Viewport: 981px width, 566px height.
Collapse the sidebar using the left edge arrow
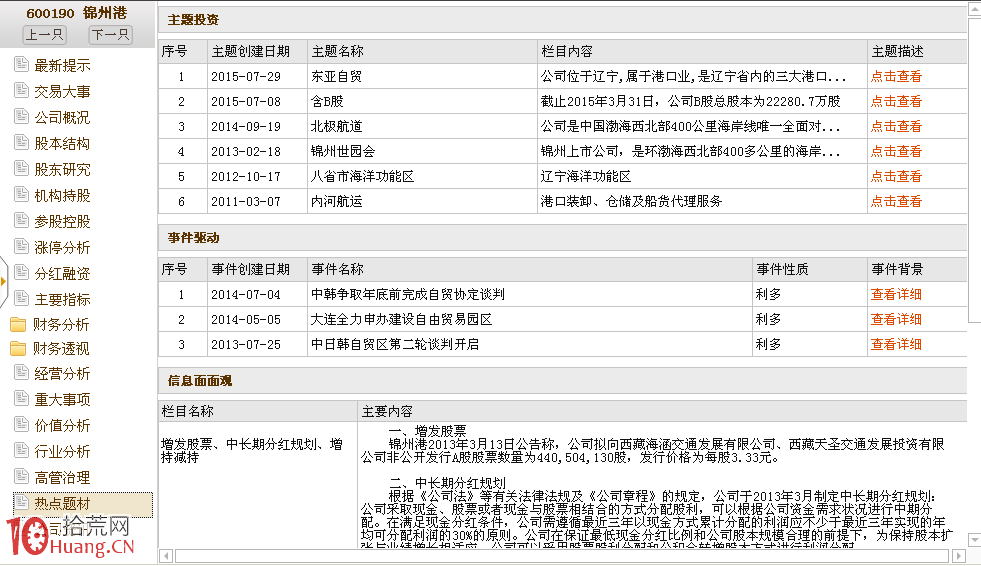click(x=3, y=281)
